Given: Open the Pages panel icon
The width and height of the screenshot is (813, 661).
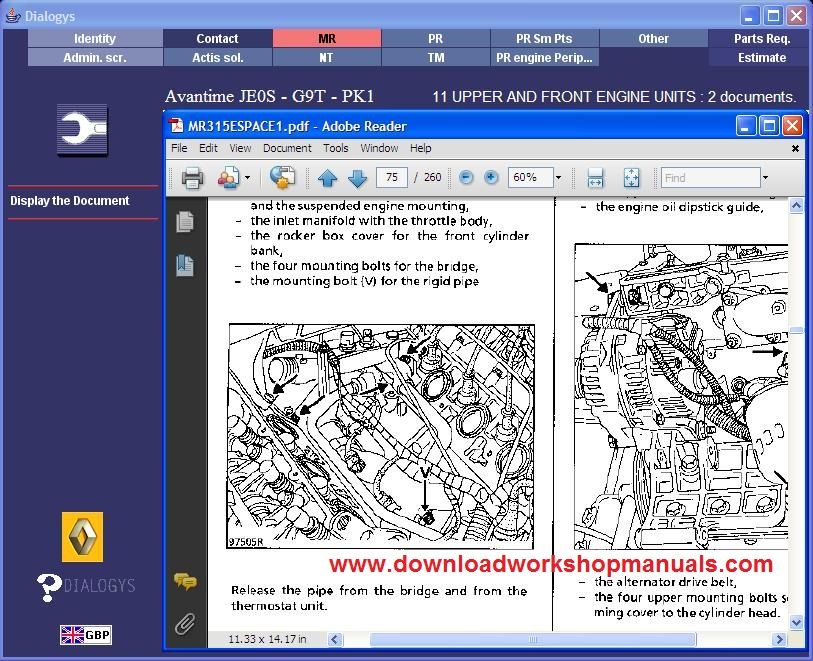Looking at the screenshot, I should pos(185,221).
